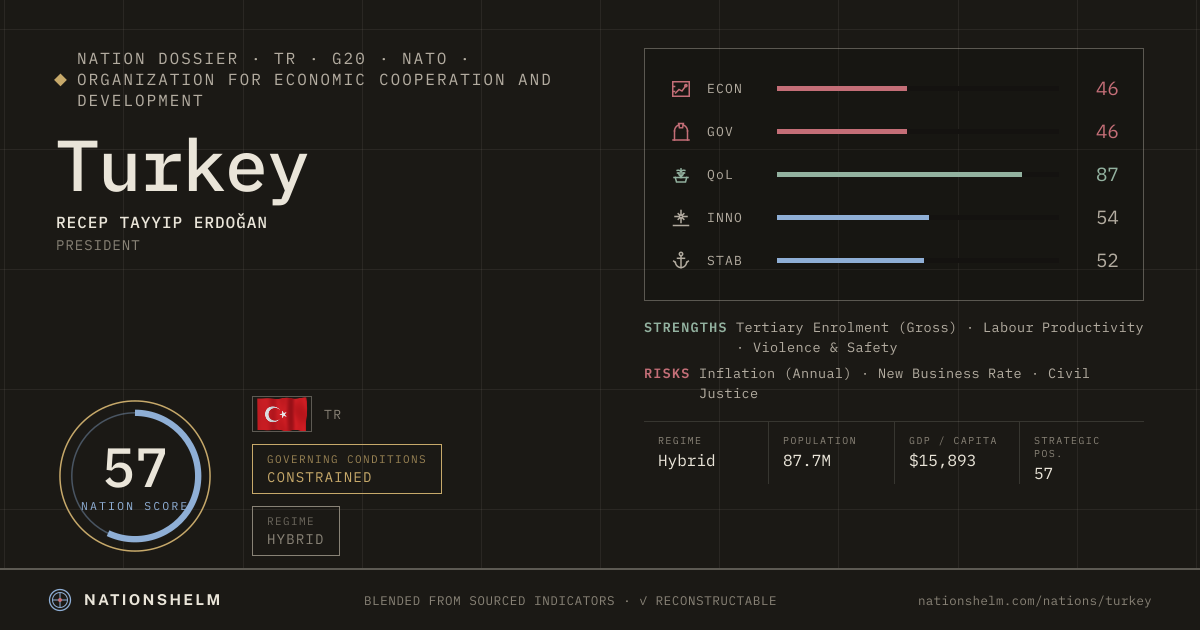Click Inflation (Annual) risk
This screenshot has width=1200, height=630.
[x=775, y=374]
